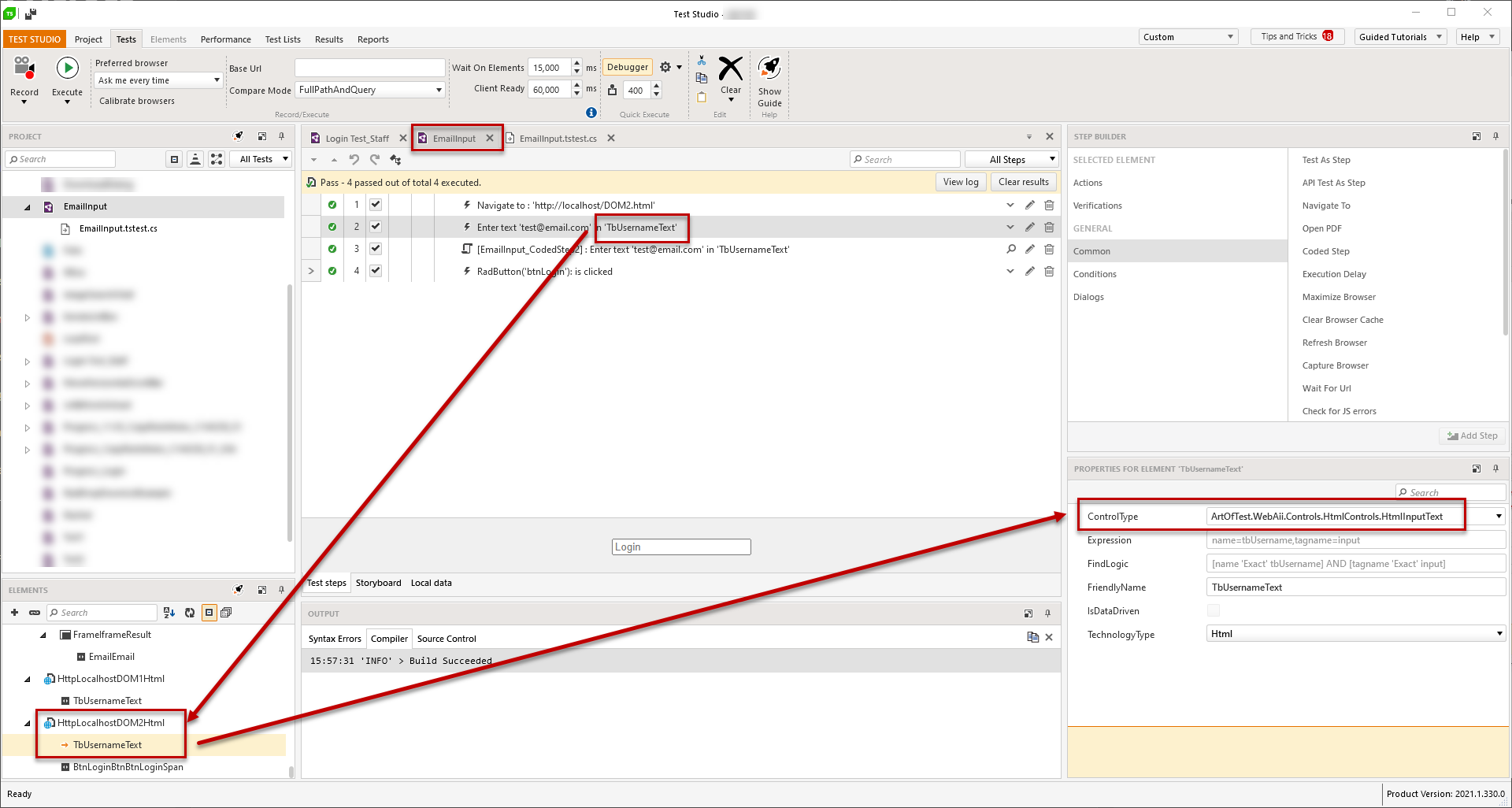Click the undo arrow in test steps toolbar
Screen dimensions: 1512x808
(354, 160)
